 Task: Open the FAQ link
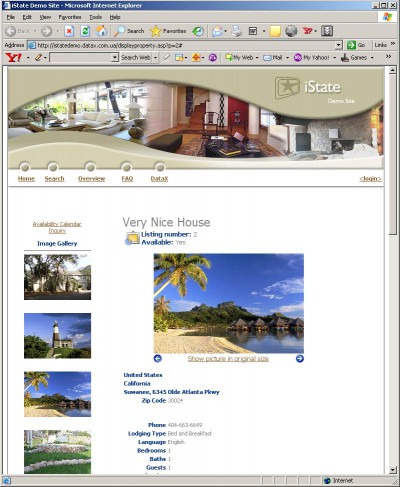tap(127, 179)
